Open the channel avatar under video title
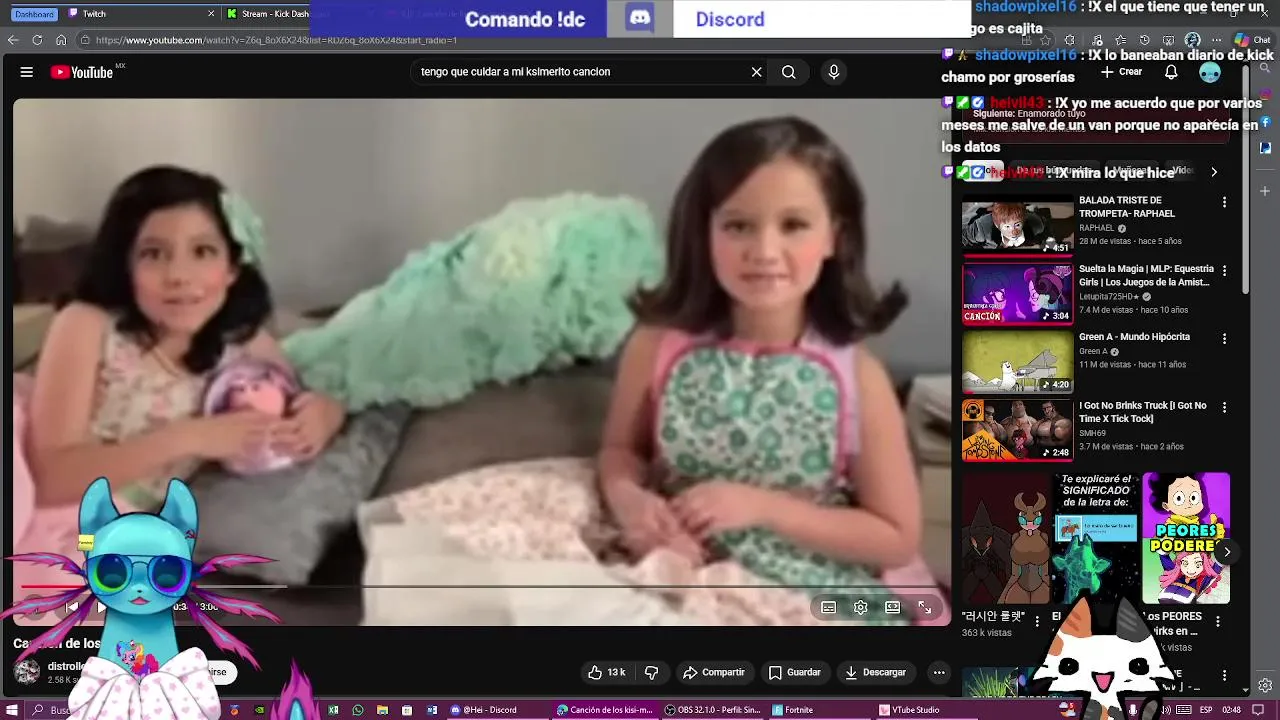This screenshot has width=1280, height=720. [27, 672]
